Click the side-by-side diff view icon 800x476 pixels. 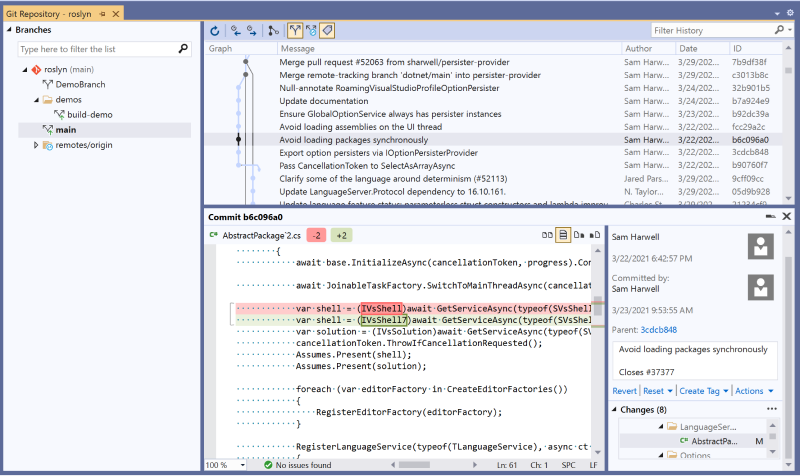coord(547,235)
